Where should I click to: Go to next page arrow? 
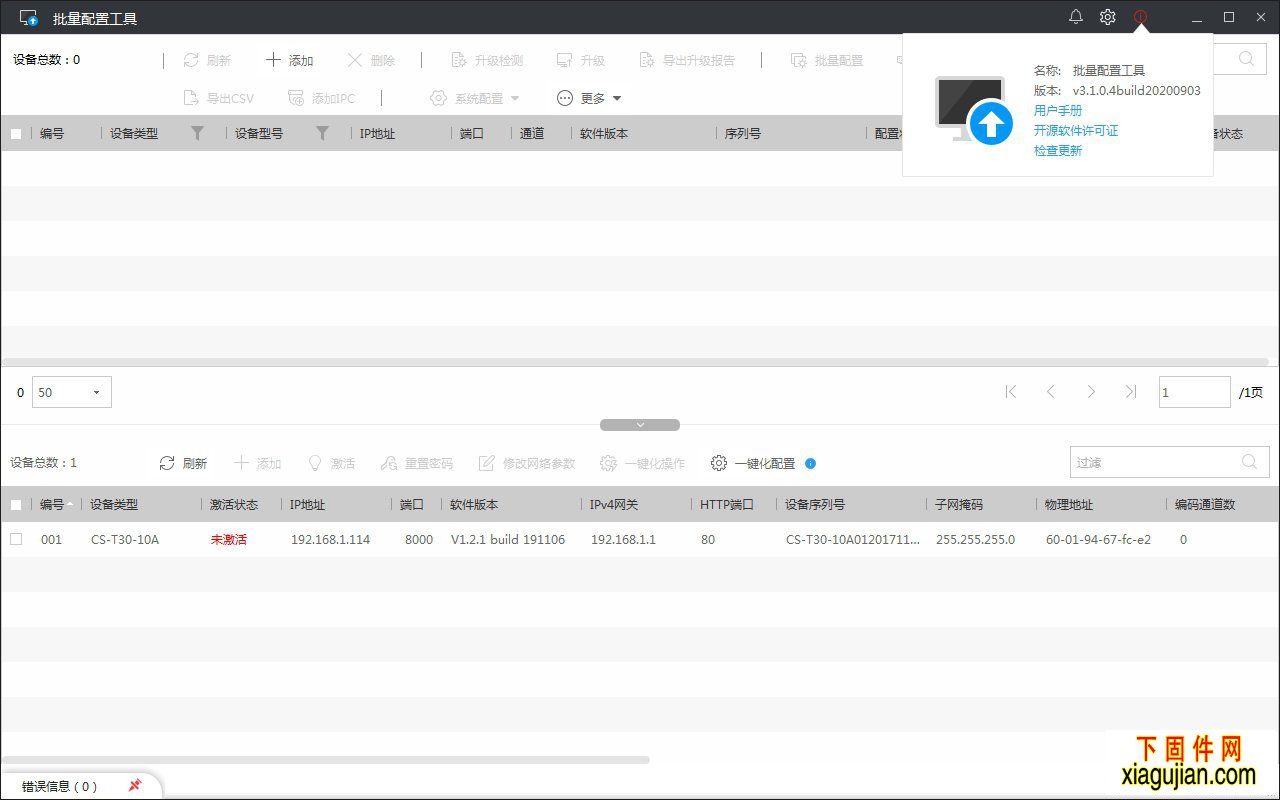[x=1091, y=392]
